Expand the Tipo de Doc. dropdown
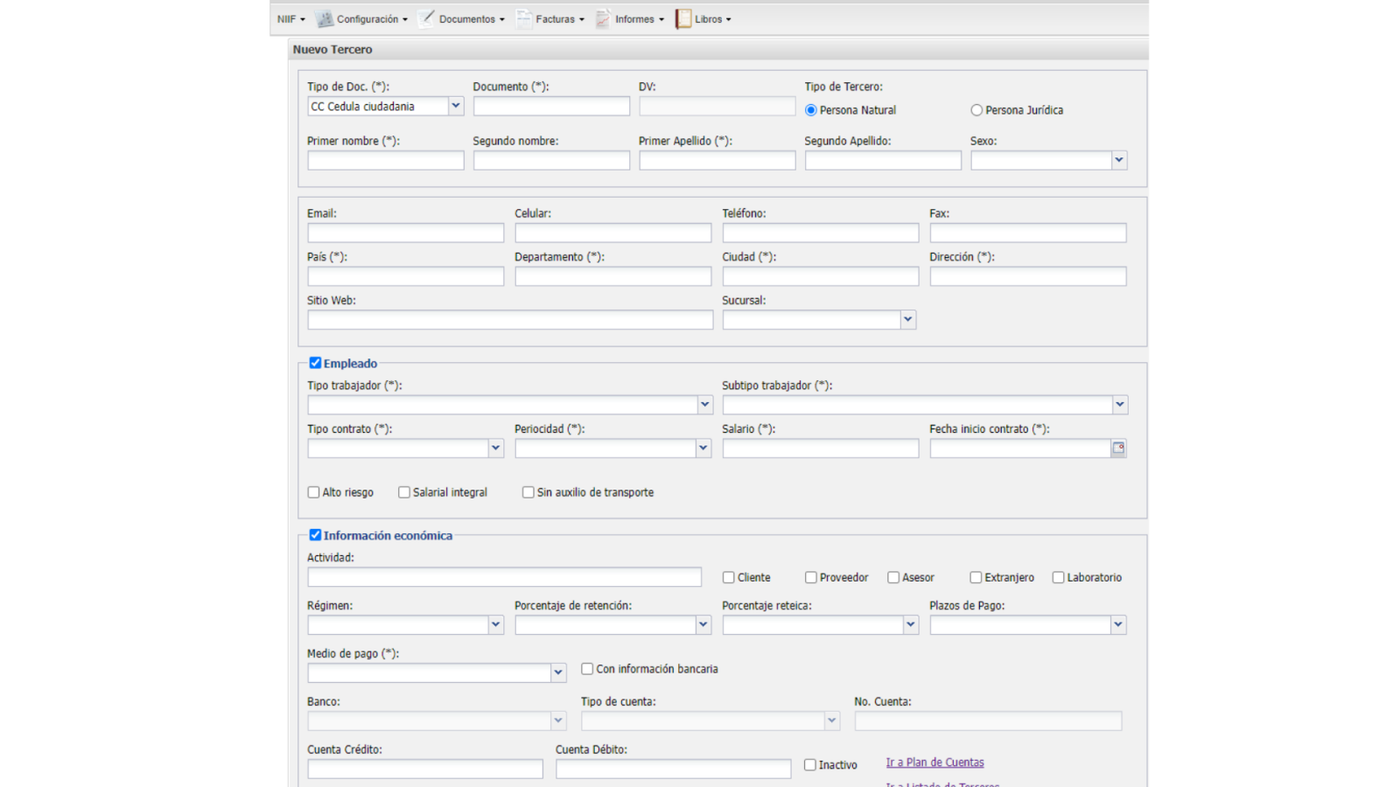Image resolution: width=1400 pixels, height=787 pixels. click(x=455, y=106)
